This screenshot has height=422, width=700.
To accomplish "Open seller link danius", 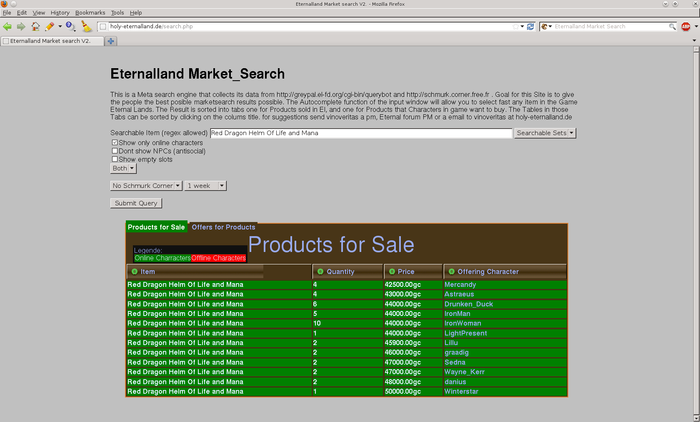I will 455,382.
